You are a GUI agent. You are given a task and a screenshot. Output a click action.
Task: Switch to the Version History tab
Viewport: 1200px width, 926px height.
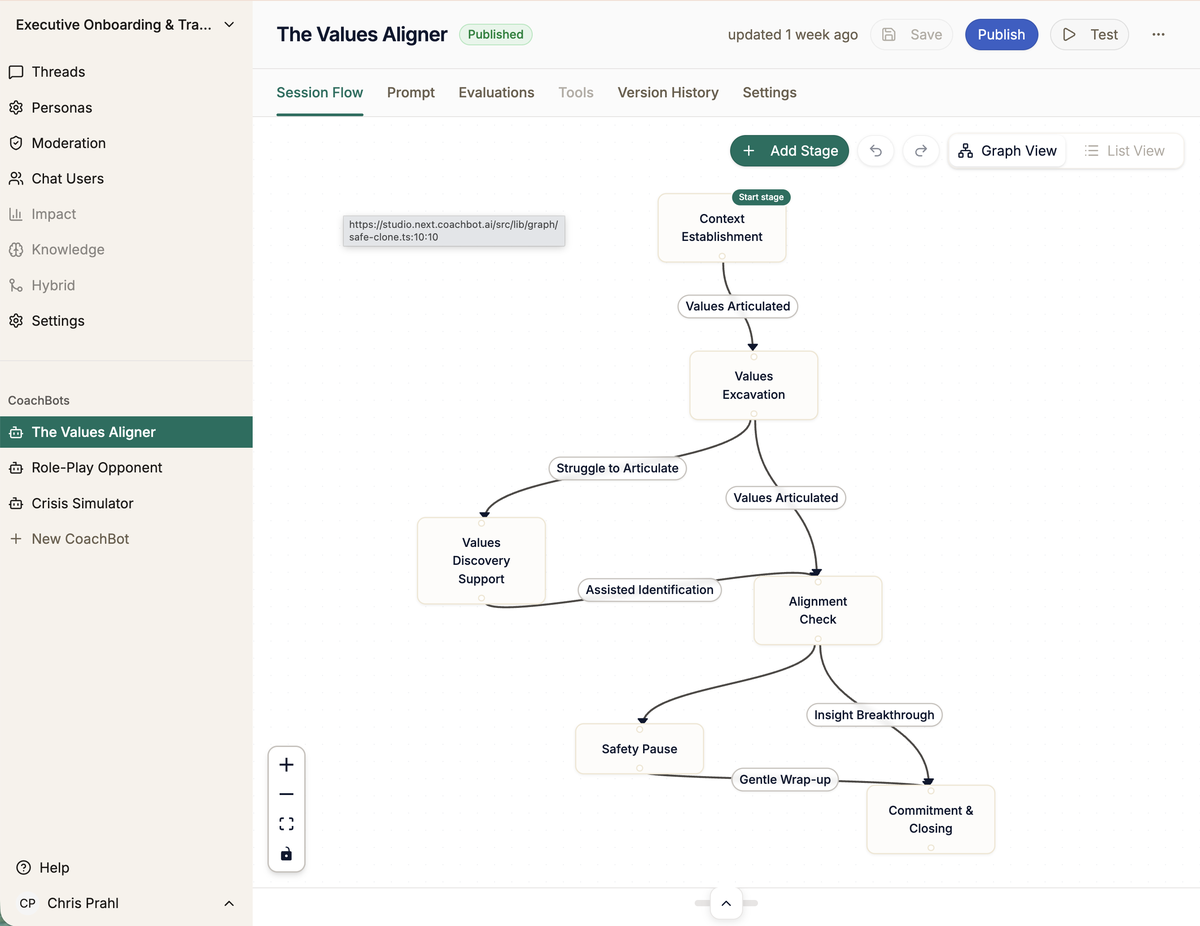click(x=668, y=92)
